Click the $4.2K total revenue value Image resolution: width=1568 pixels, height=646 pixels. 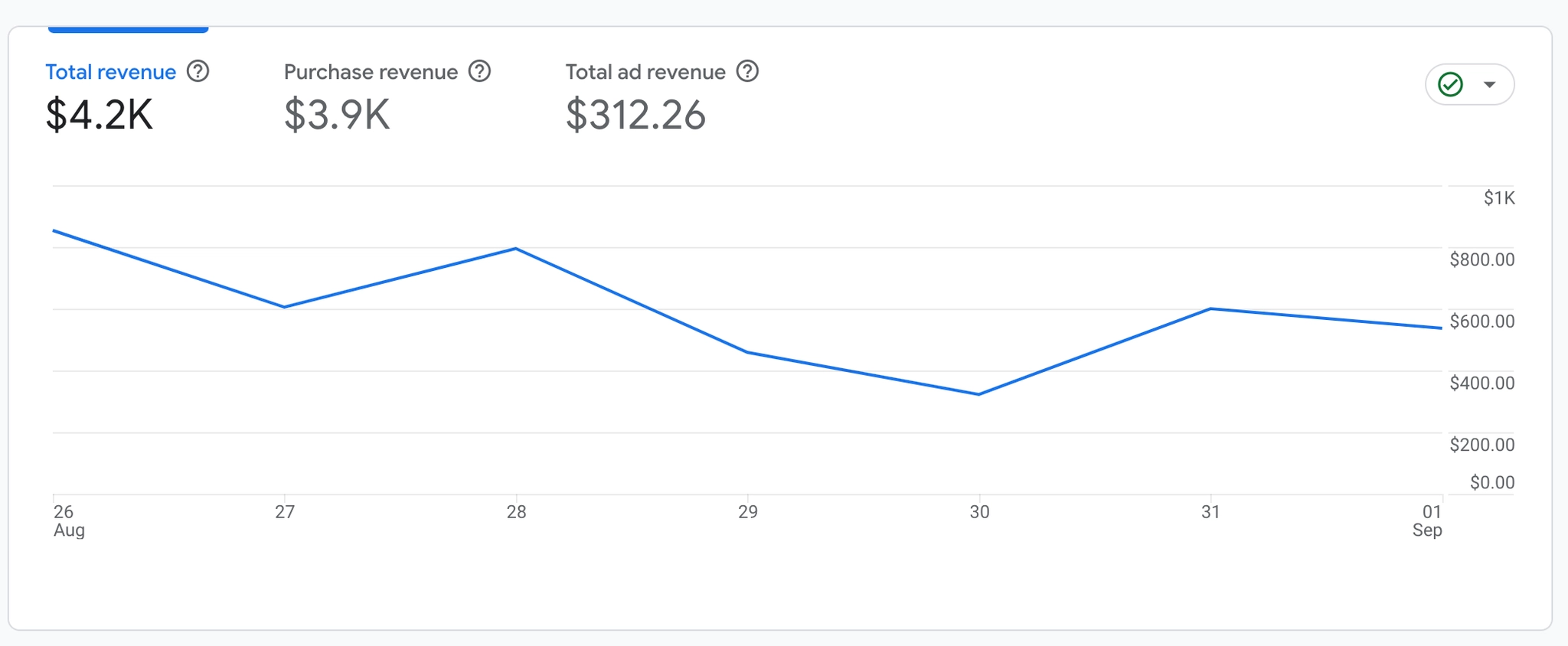100,115
